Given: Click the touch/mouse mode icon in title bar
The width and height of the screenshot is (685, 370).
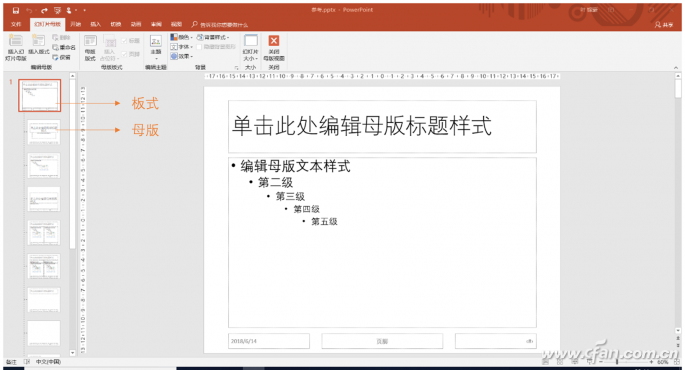Looking at the screenshot, I should [x=69, y=10].
